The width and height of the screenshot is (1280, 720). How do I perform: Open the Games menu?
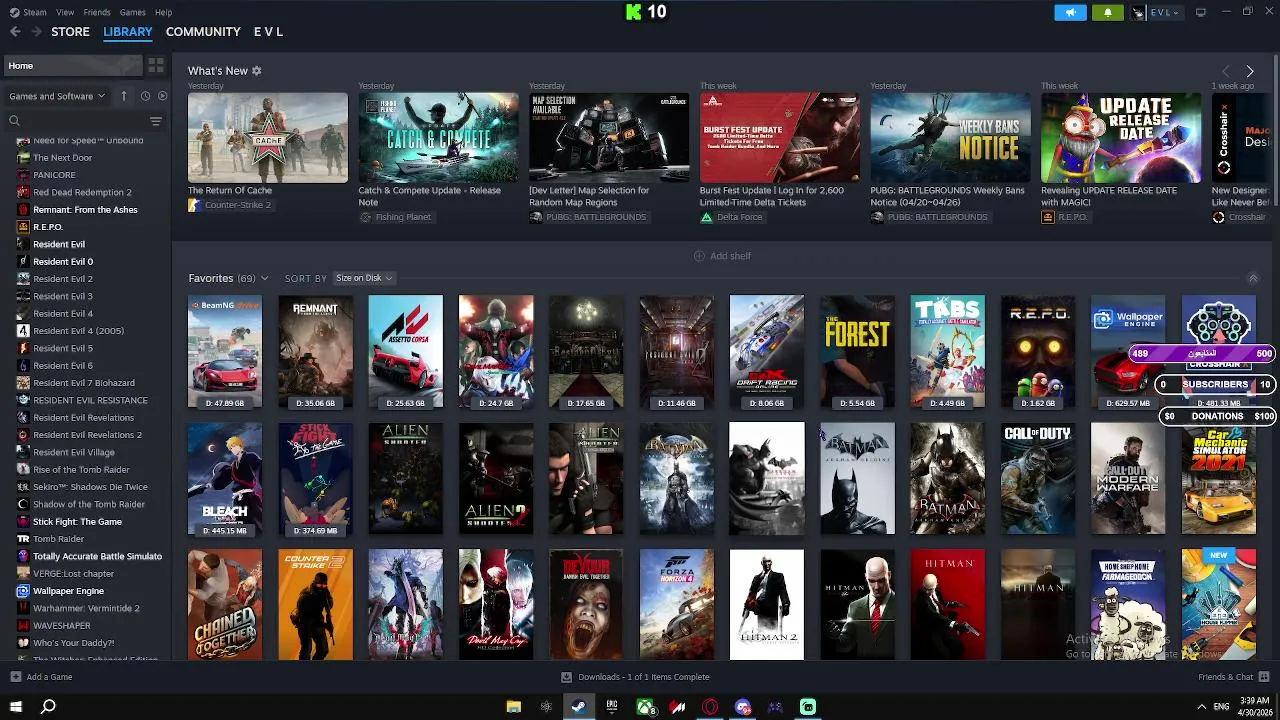click(132, 12)
